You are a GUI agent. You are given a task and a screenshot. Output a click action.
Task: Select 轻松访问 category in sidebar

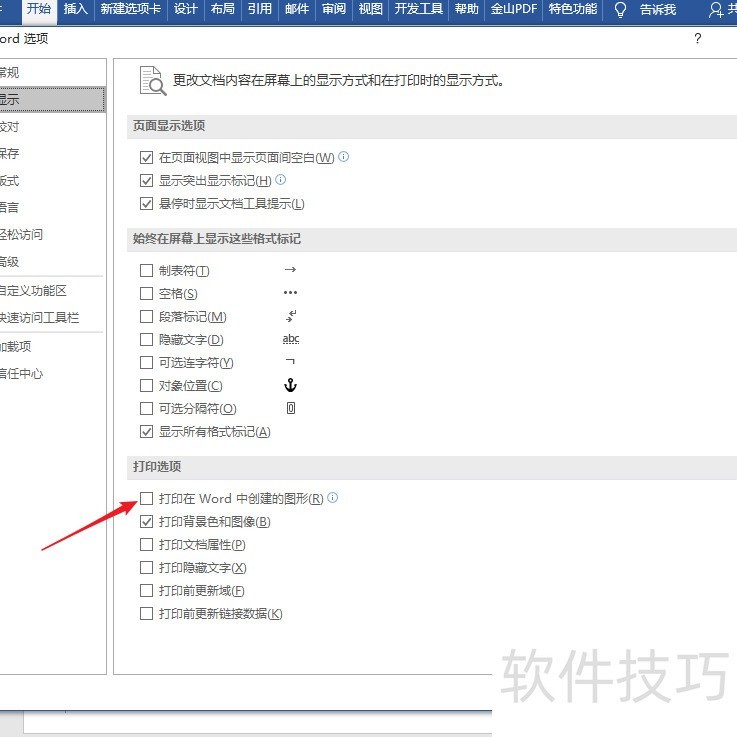tap(52, 234)
